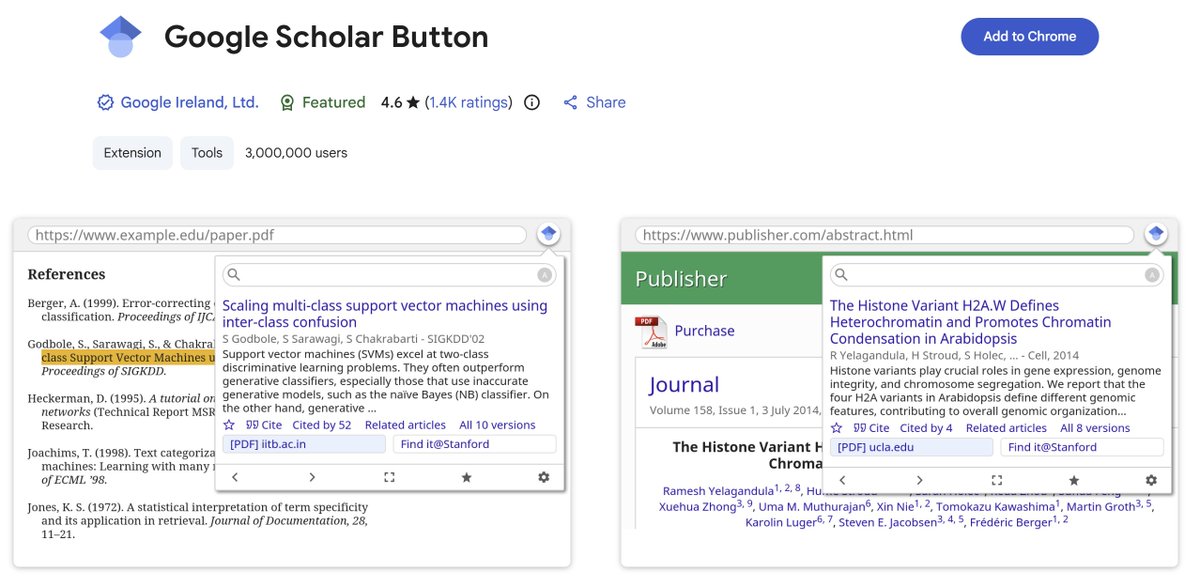Open All 10 versions link

point(498,425)
